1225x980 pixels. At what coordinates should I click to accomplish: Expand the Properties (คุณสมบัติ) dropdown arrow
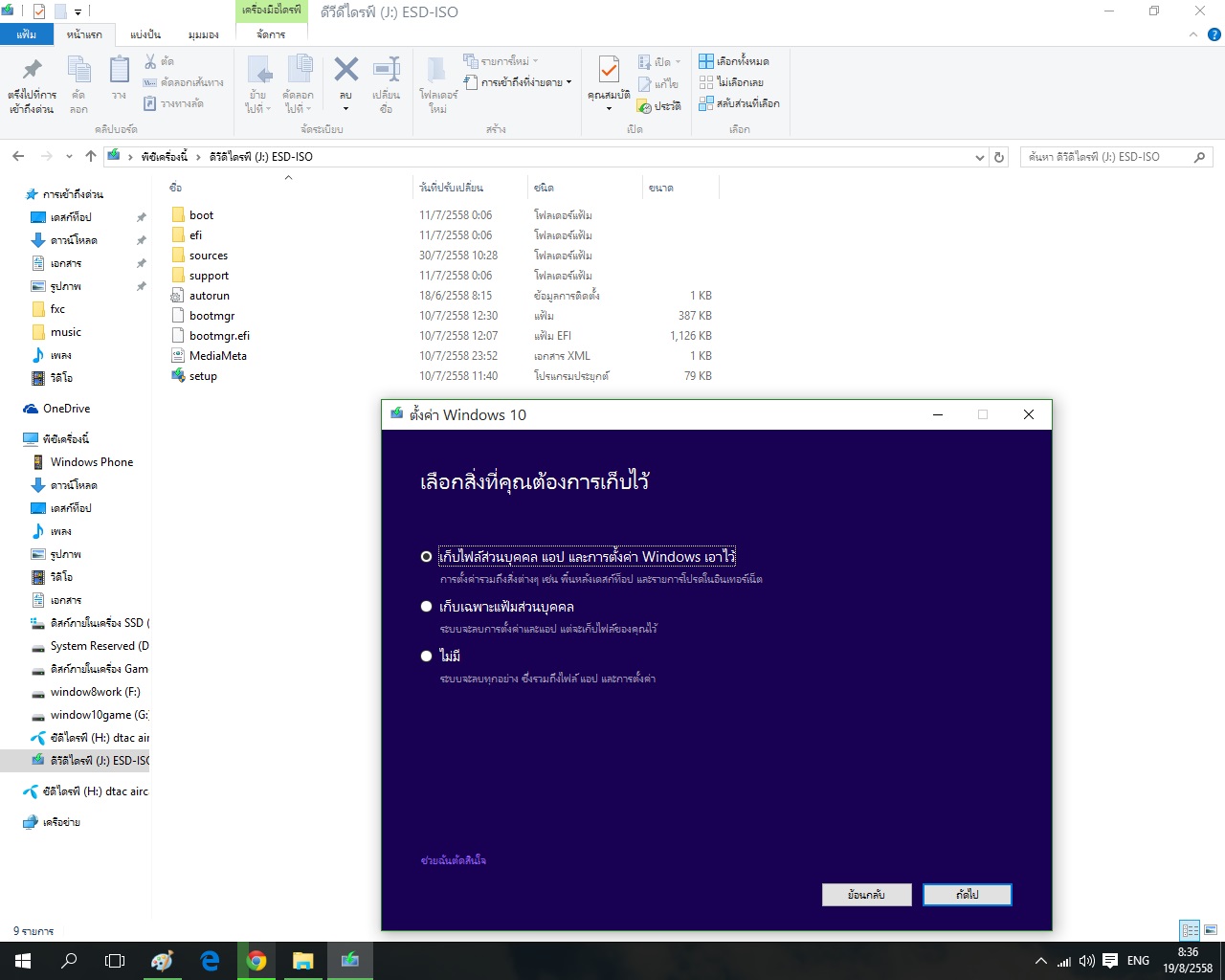[x=609, y=108]
